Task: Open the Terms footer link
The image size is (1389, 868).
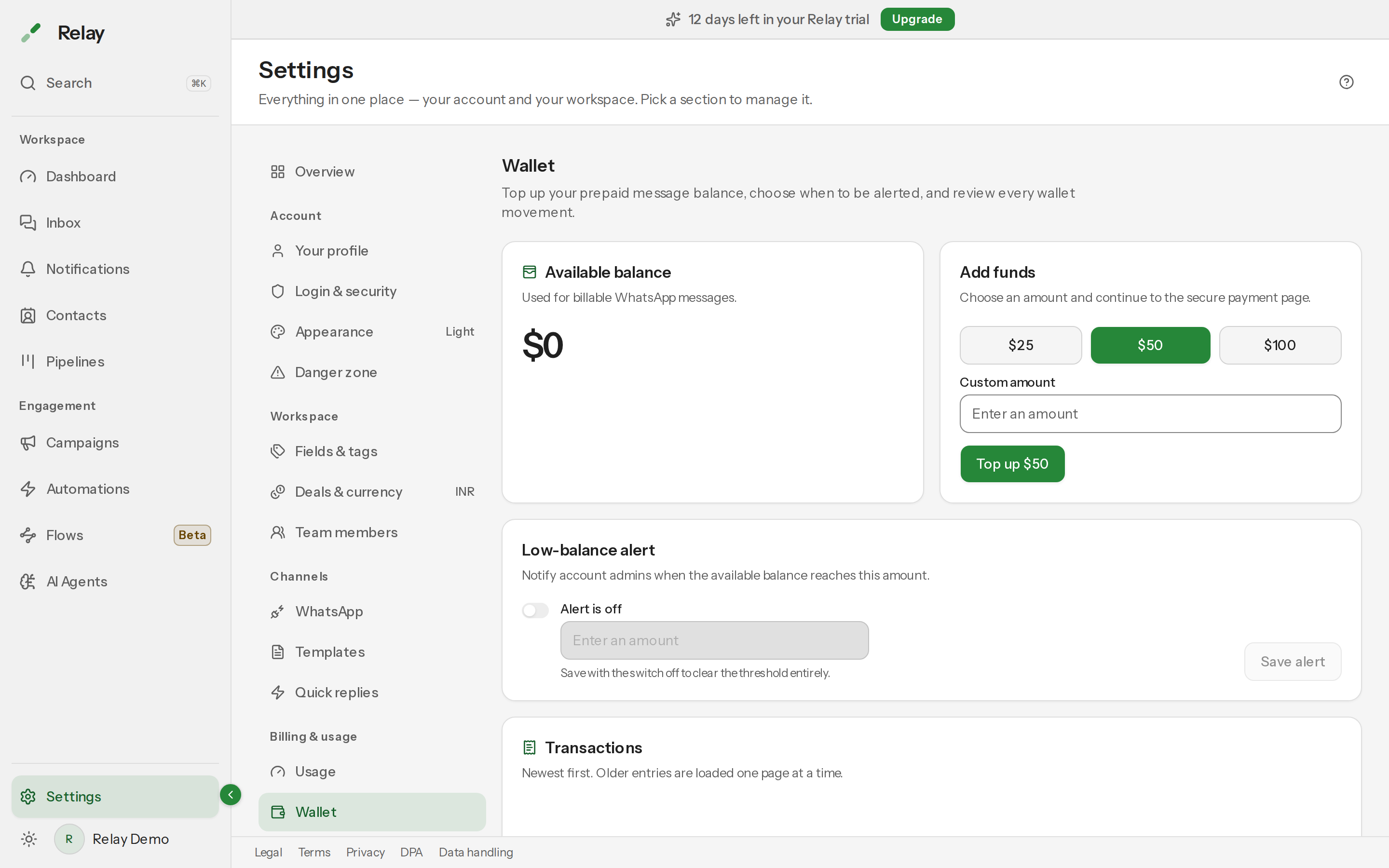Action: [x=314, y=852]
